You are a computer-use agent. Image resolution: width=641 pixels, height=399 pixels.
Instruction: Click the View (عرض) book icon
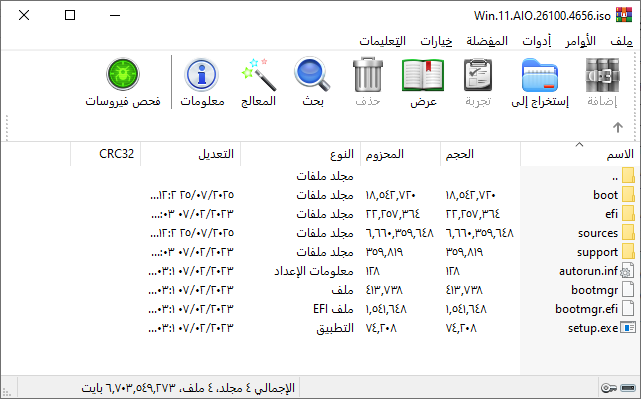click(x=423, y=75)
